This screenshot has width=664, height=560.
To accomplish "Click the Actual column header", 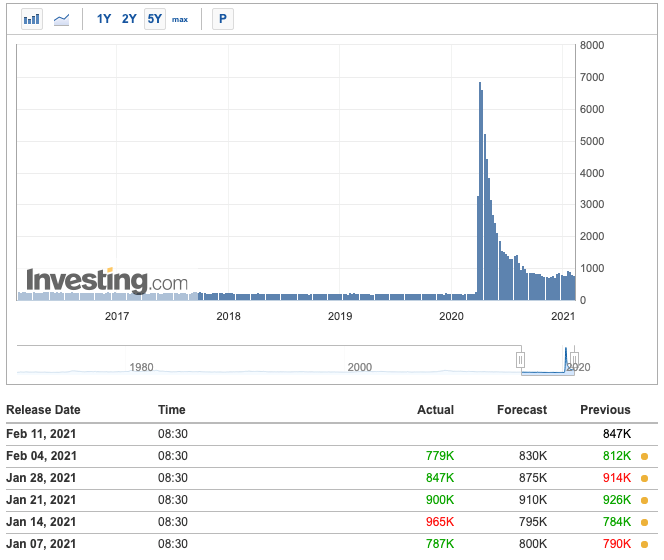I will (435, 410).
